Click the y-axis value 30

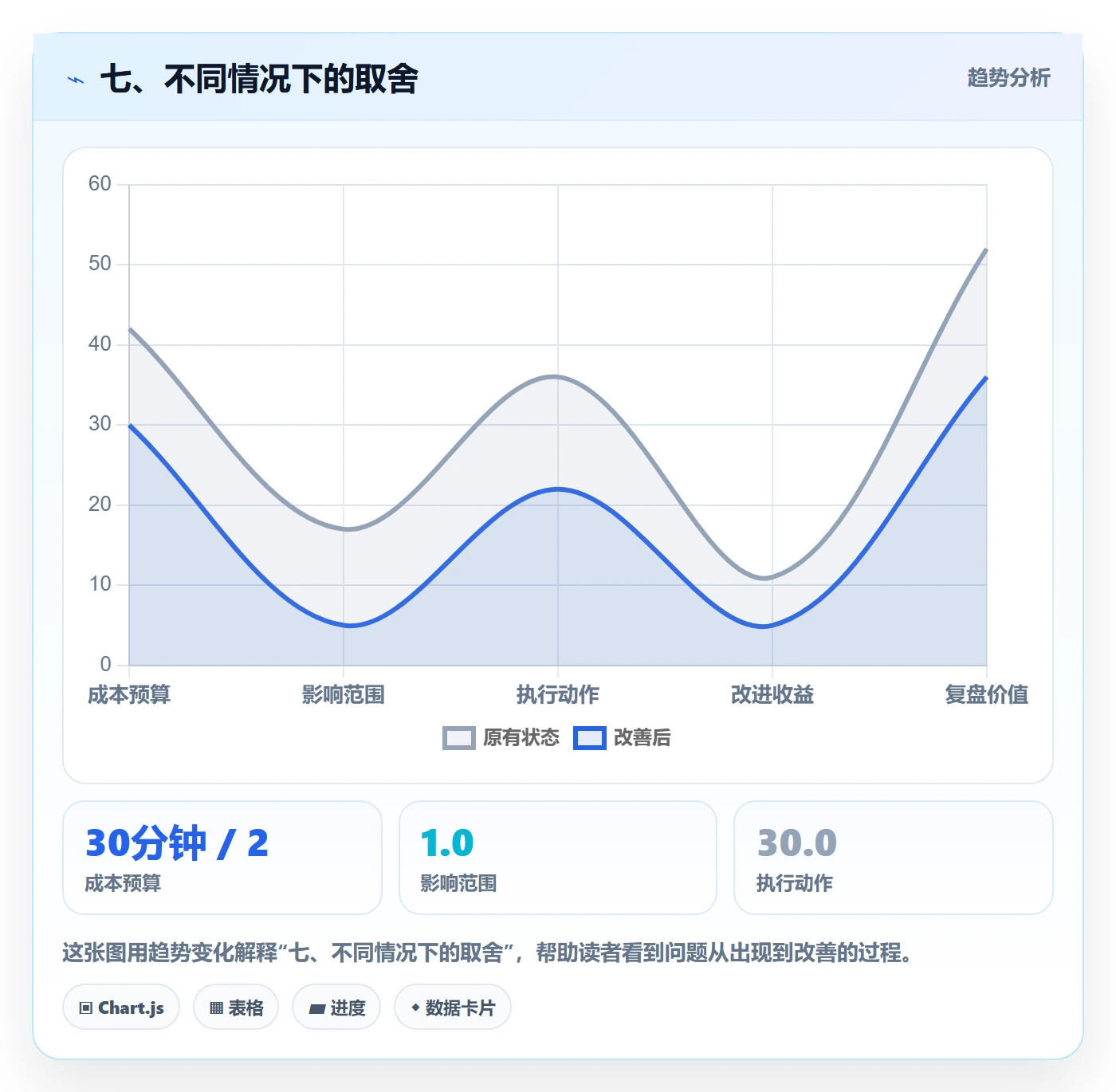pyautogui.click(x=100, y=424)
